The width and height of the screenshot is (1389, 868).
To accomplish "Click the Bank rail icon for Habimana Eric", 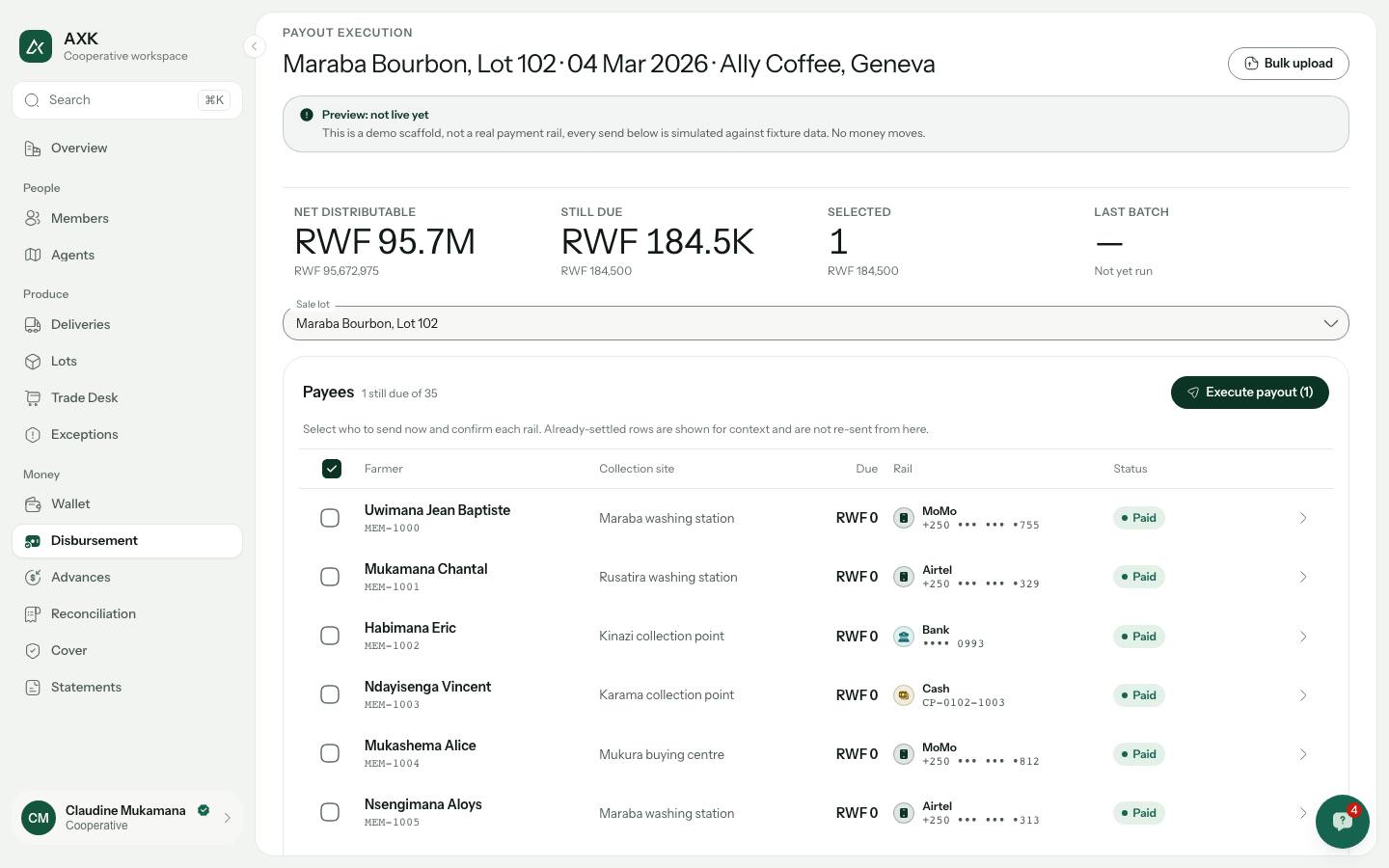I will click(x=903, y=637).
